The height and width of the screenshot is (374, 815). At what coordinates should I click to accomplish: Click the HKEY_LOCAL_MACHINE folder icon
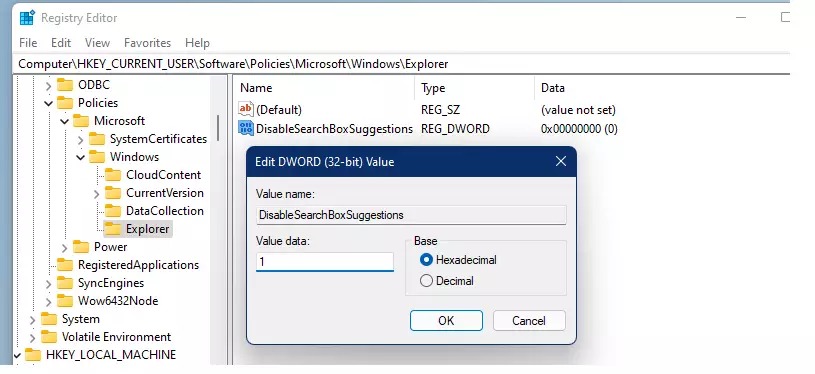[x=33, y=354]
